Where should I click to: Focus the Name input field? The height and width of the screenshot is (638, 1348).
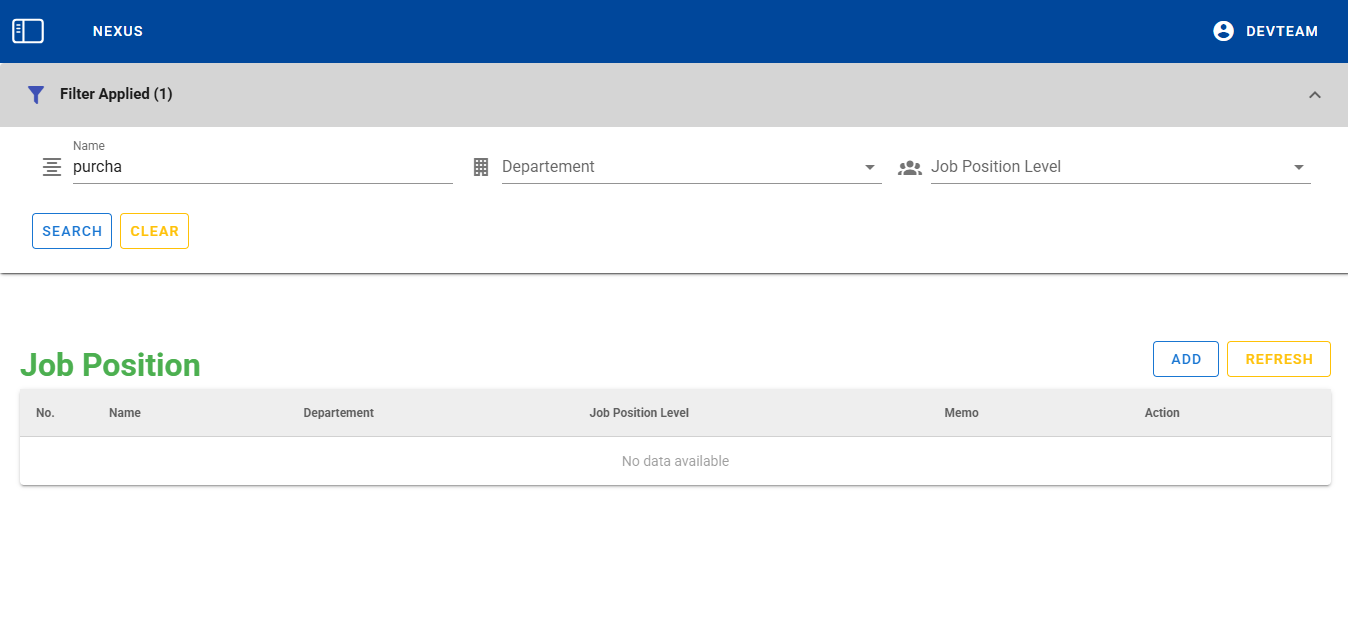tap(262, 167)
